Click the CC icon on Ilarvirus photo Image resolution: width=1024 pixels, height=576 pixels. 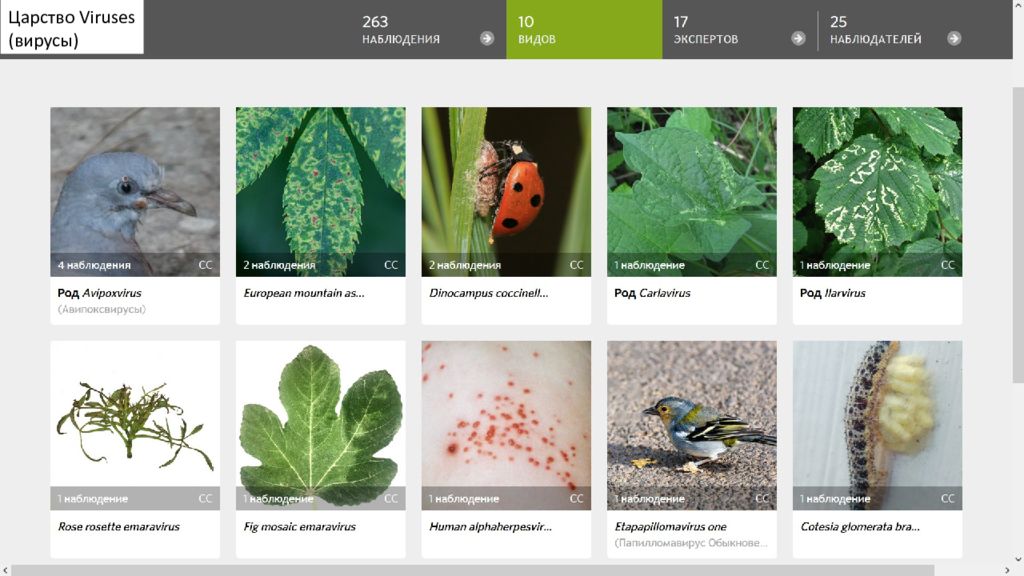(x=948, y=265)
